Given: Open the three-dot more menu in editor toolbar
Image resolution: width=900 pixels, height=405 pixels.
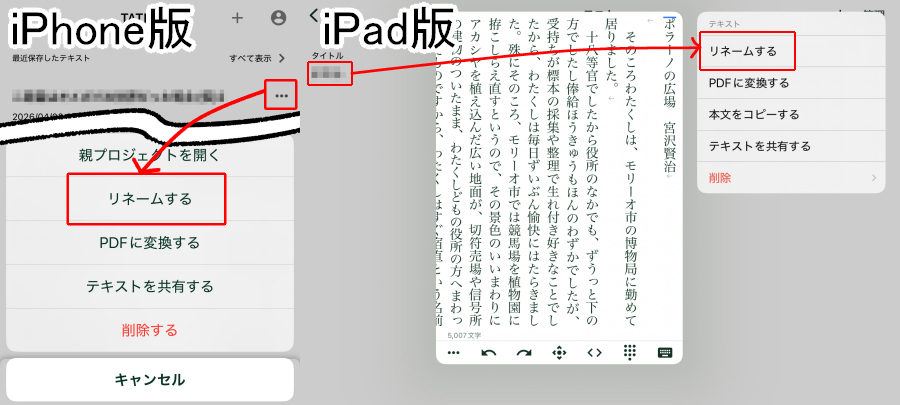Looking at the screenshot, I should point(453,352).
